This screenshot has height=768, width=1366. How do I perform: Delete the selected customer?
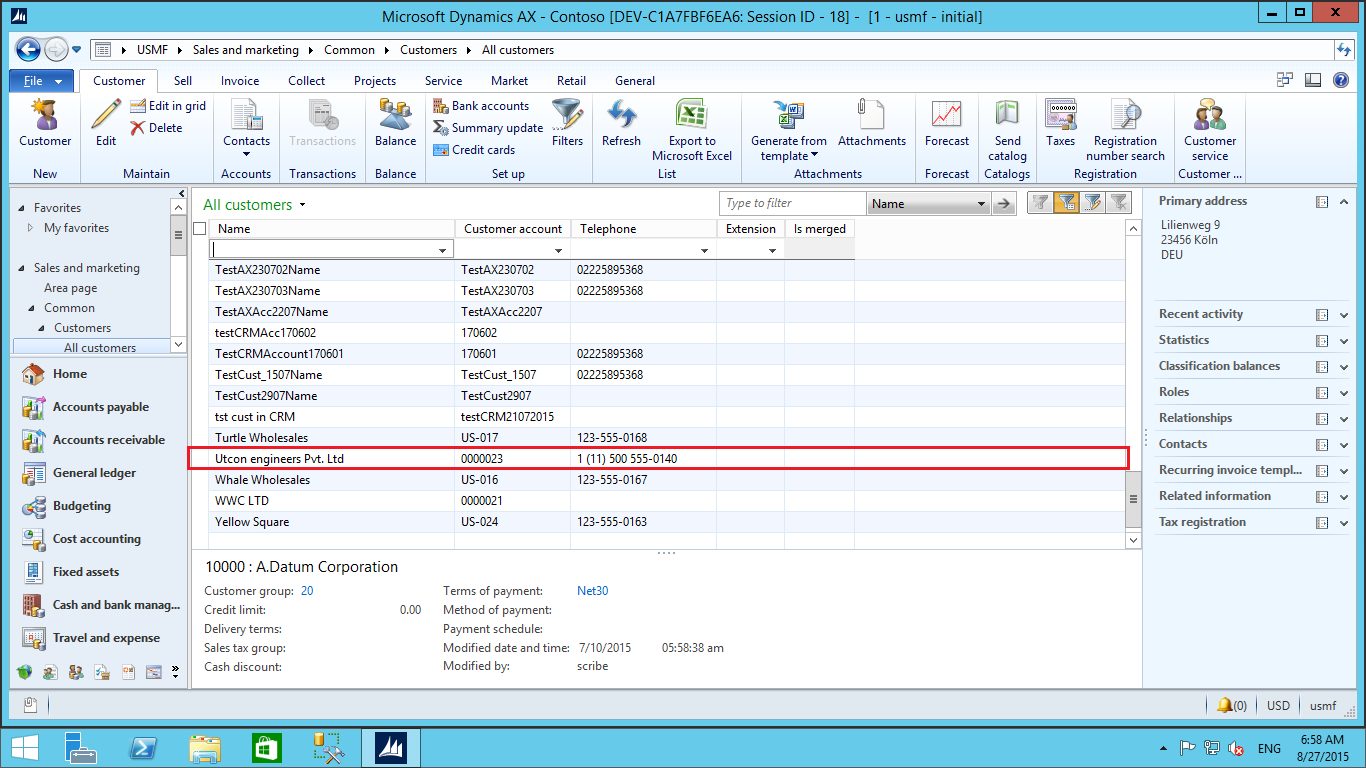coord(156,128)
